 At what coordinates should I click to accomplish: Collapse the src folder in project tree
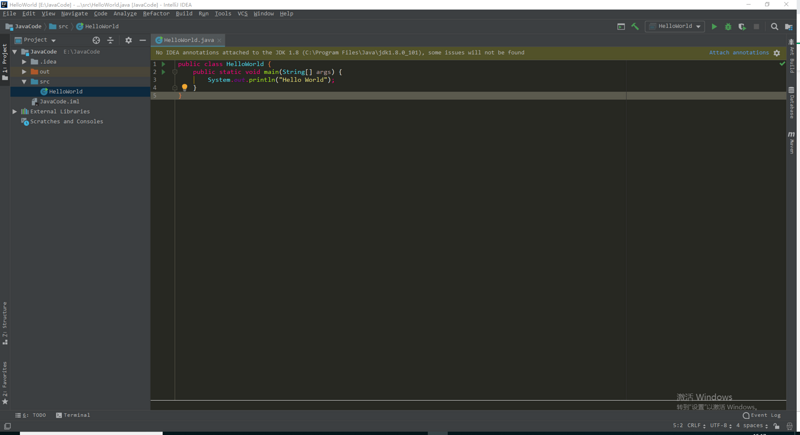click(x=25, y=82)
